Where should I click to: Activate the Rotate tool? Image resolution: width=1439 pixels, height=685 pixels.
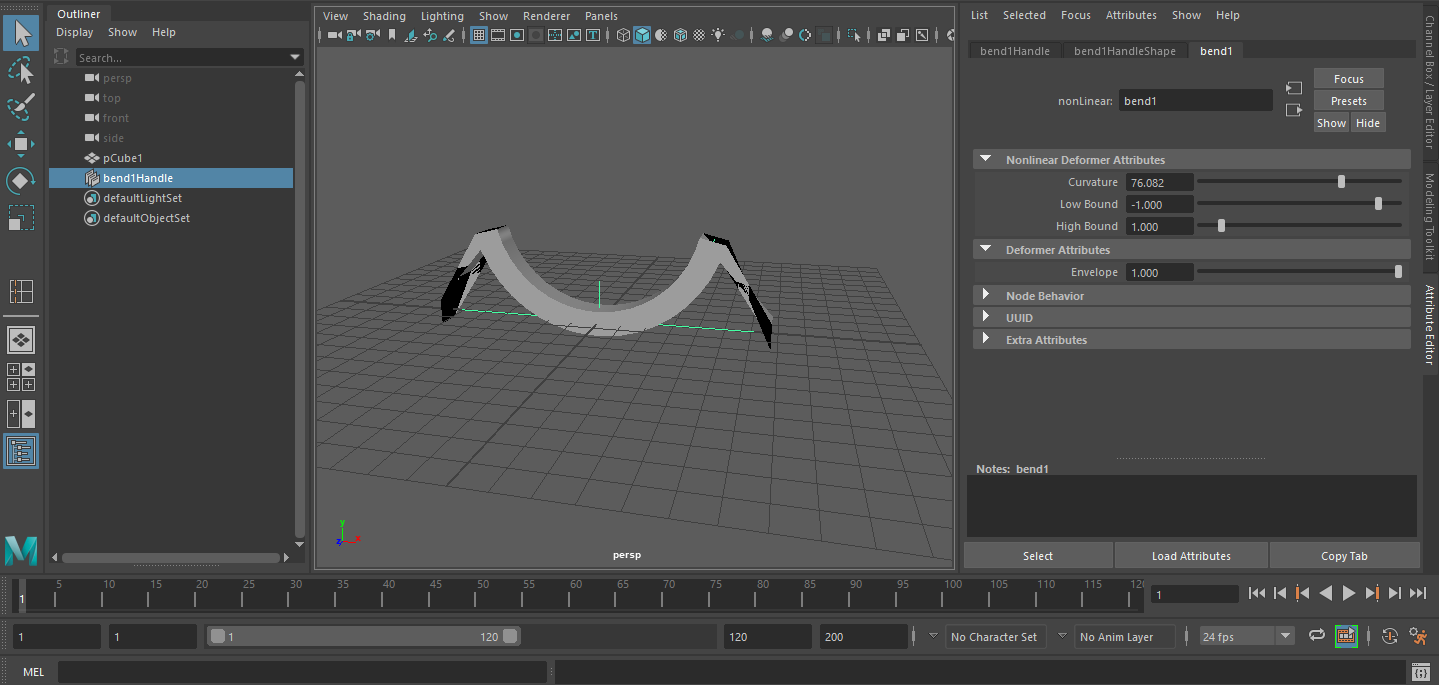point(21,181)
